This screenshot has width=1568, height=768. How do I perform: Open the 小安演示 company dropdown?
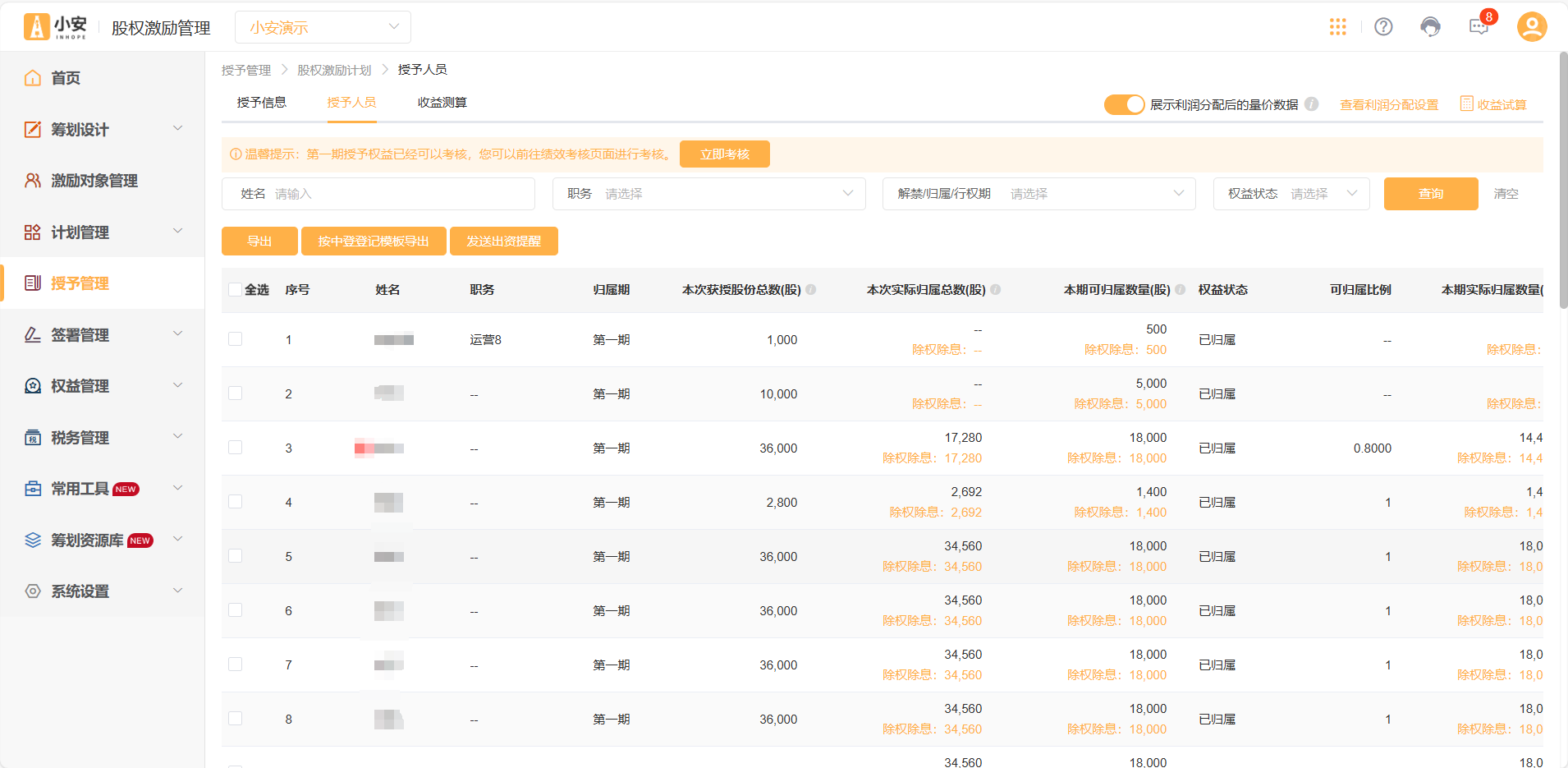(323, 27)
